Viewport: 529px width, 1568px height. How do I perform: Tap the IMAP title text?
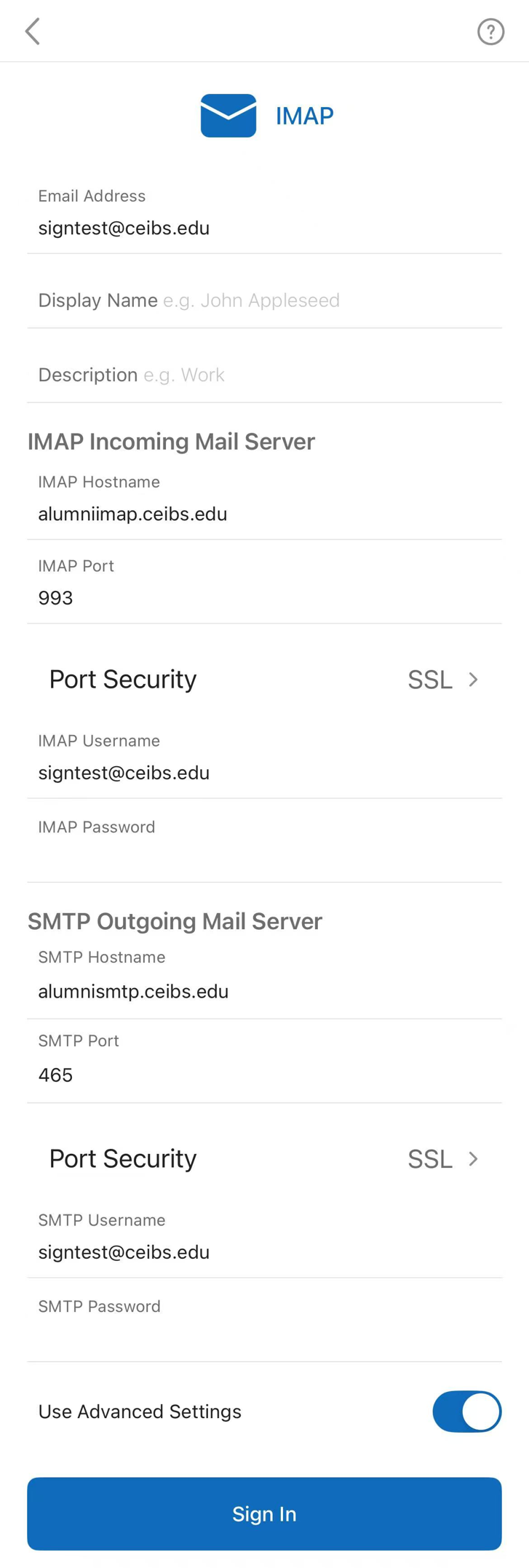pyautogui.click(x=304, y=116)
